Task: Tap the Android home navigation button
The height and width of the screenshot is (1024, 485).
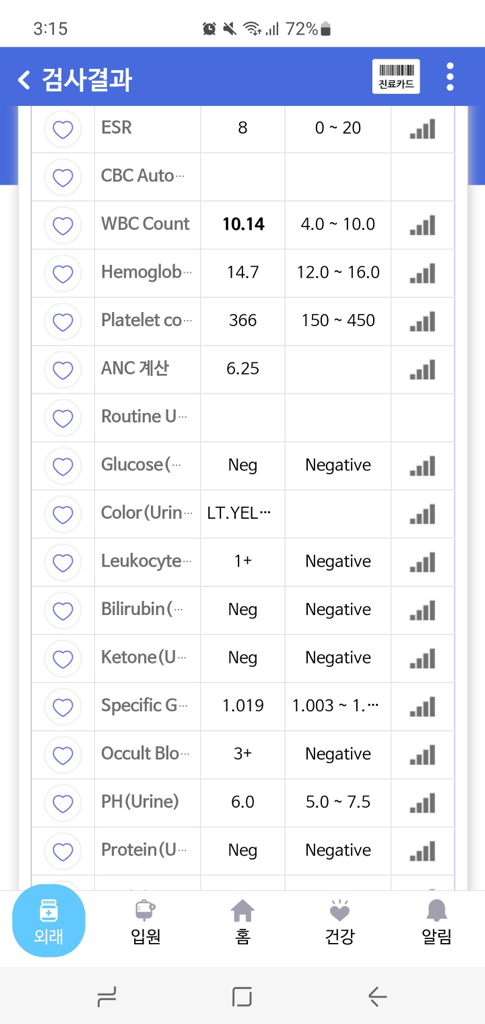Action: [x=242, y=997]
